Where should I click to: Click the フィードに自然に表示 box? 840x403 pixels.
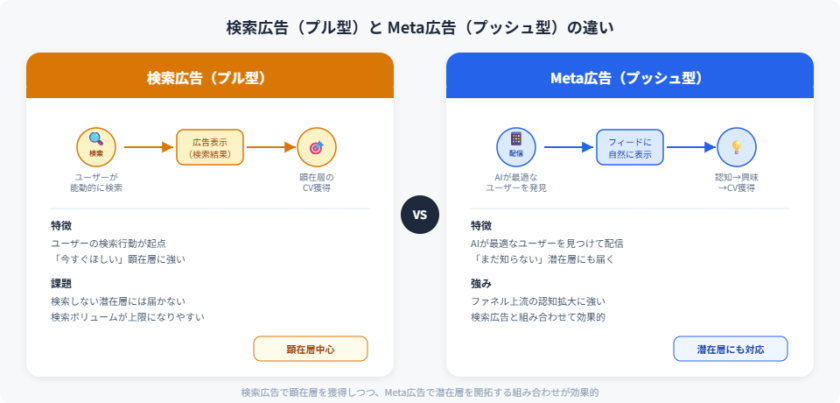click(629, 147)
